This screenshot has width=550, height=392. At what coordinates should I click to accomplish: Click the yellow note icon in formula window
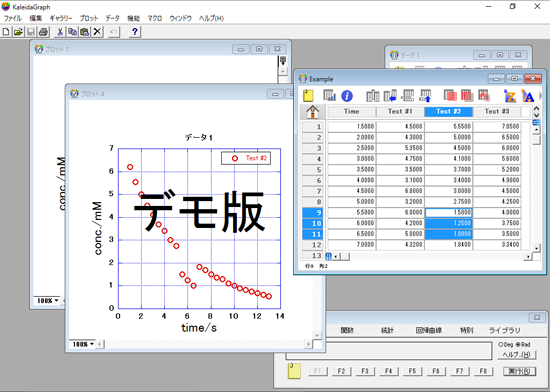pyautogui.click(x=294, y=371)
